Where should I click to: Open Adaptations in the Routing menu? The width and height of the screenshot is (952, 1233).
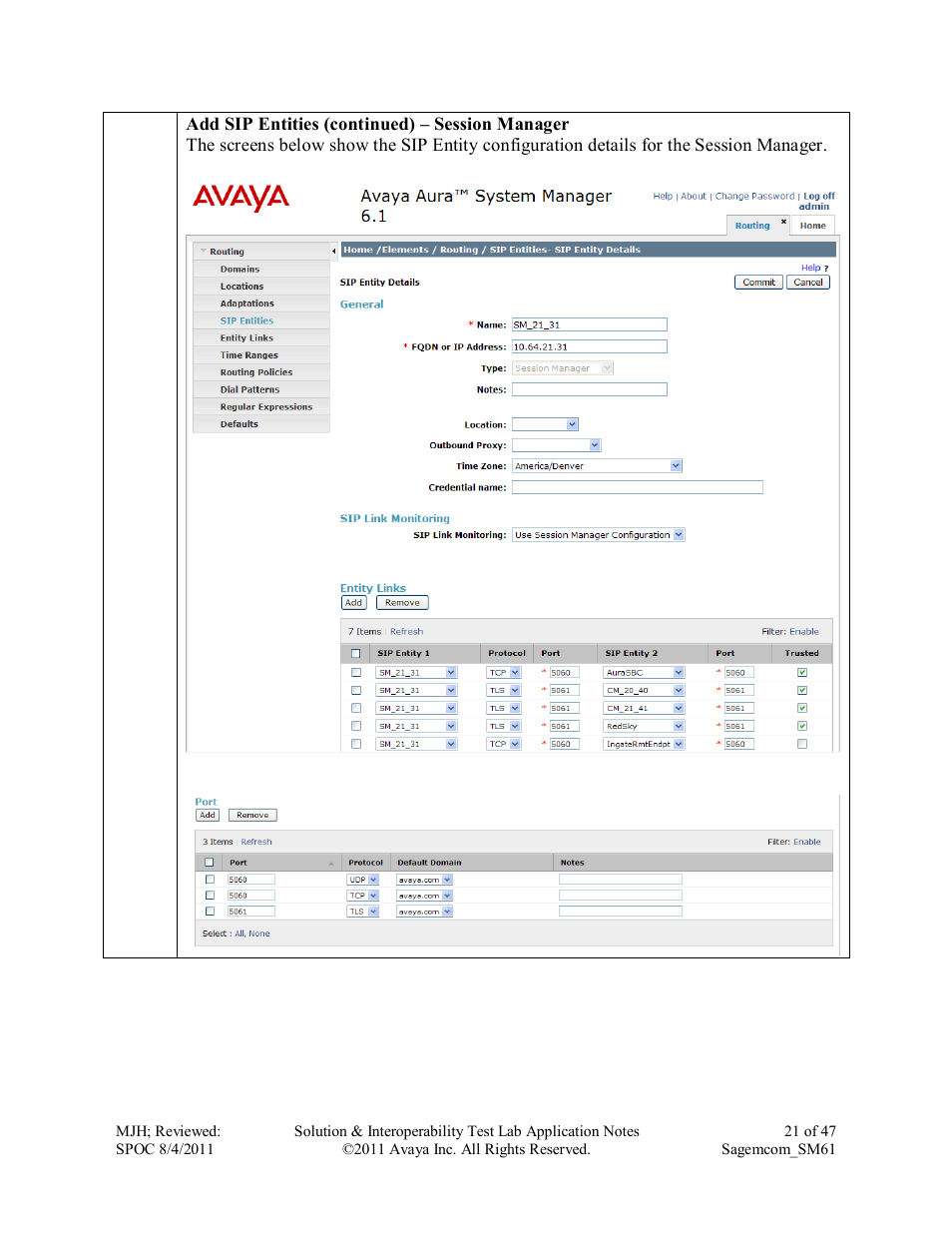point(246,304)
